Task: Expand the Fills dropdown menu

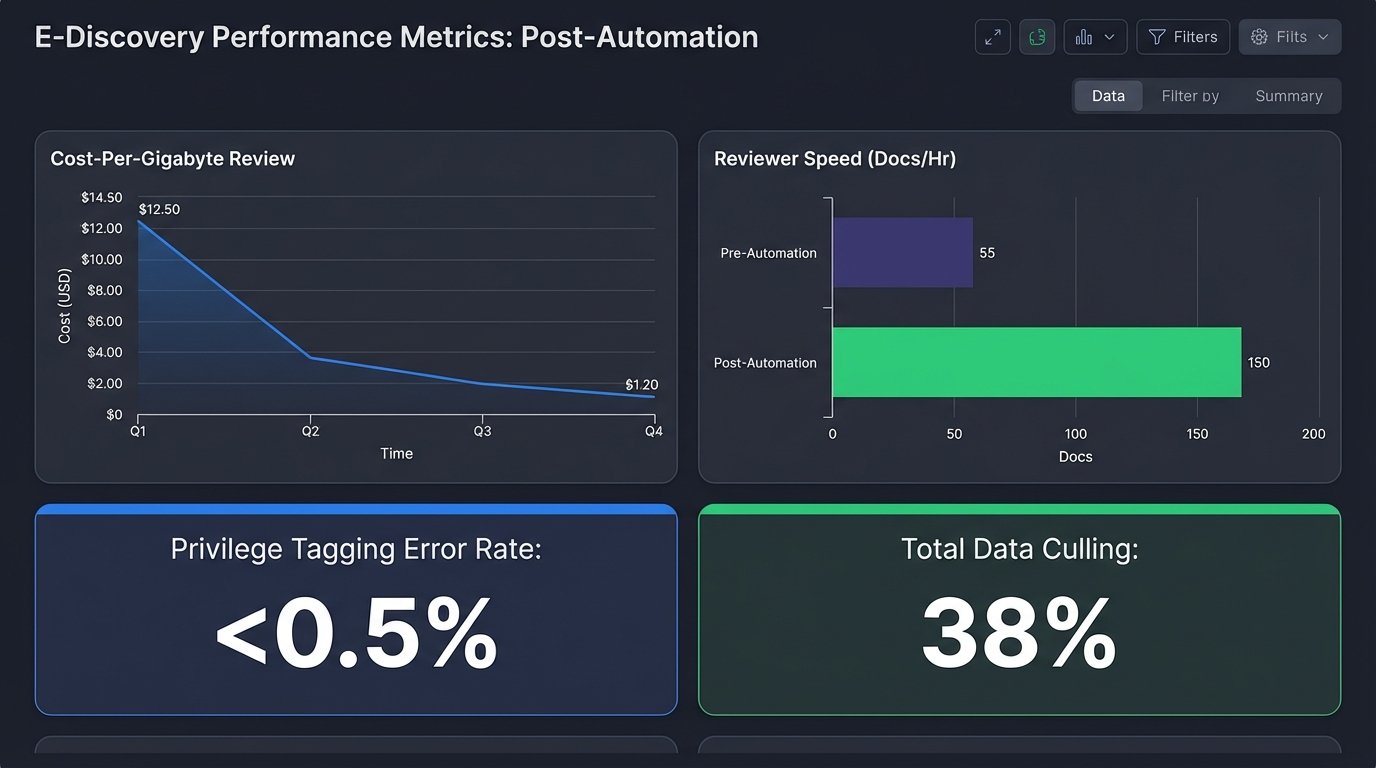Action: click(1322, 36)
